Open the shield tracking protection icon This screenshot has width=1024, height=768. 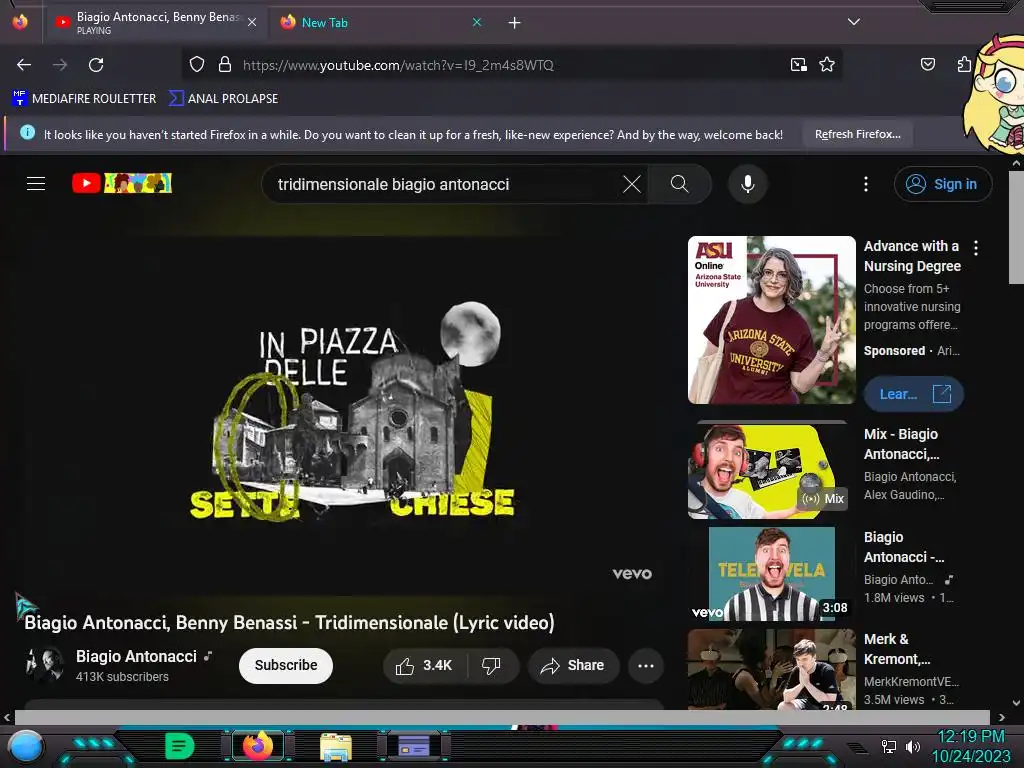click(x=197, y=64)
